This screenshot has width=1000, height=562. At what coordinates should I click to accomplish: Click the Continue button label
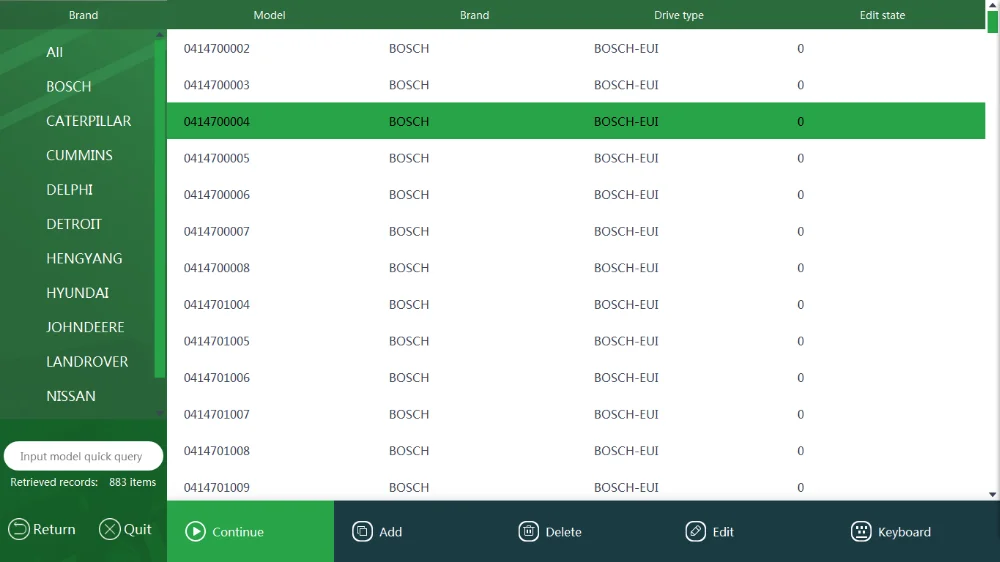tap(238, 532)
